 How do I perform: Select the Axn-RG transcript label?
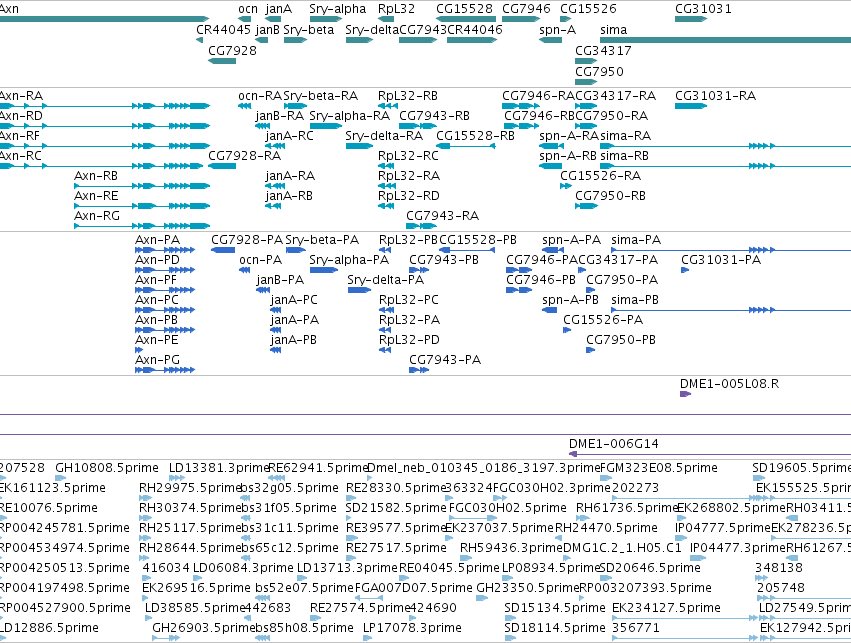[x=96, y=216]
